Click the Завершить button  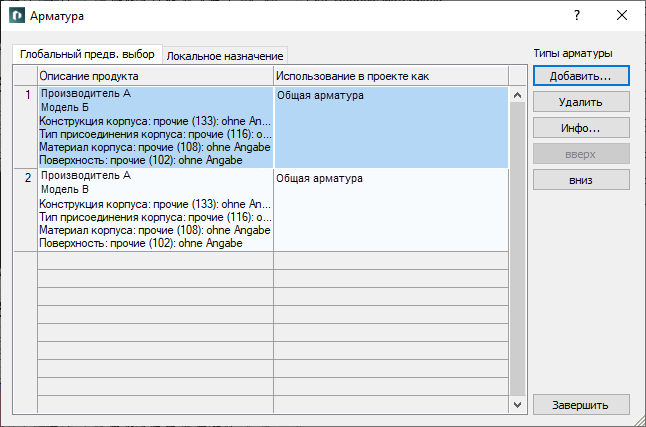(x=581, y=405)
